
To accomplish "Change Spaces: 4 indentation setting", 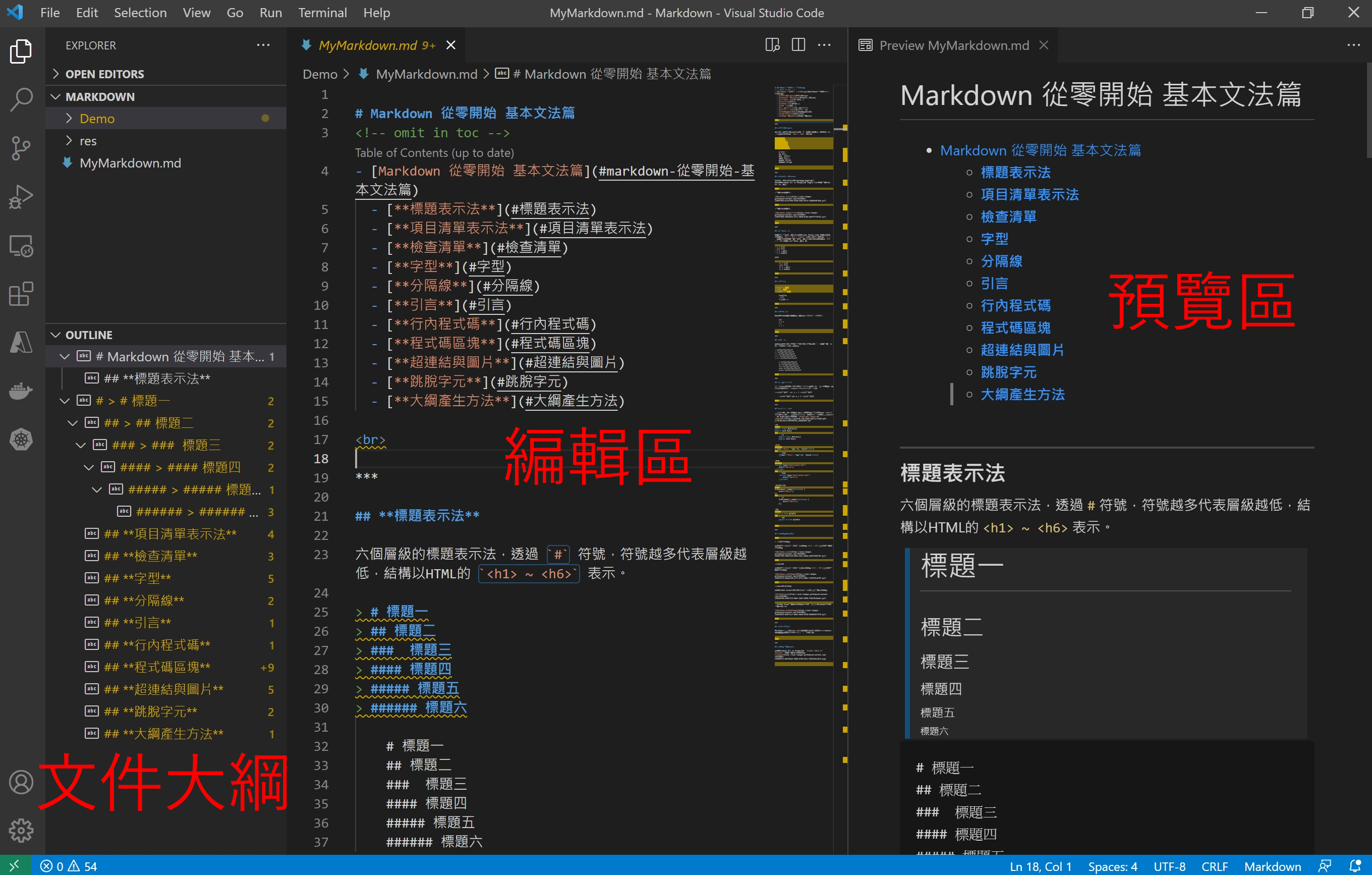I will (x=1112, y=866).
